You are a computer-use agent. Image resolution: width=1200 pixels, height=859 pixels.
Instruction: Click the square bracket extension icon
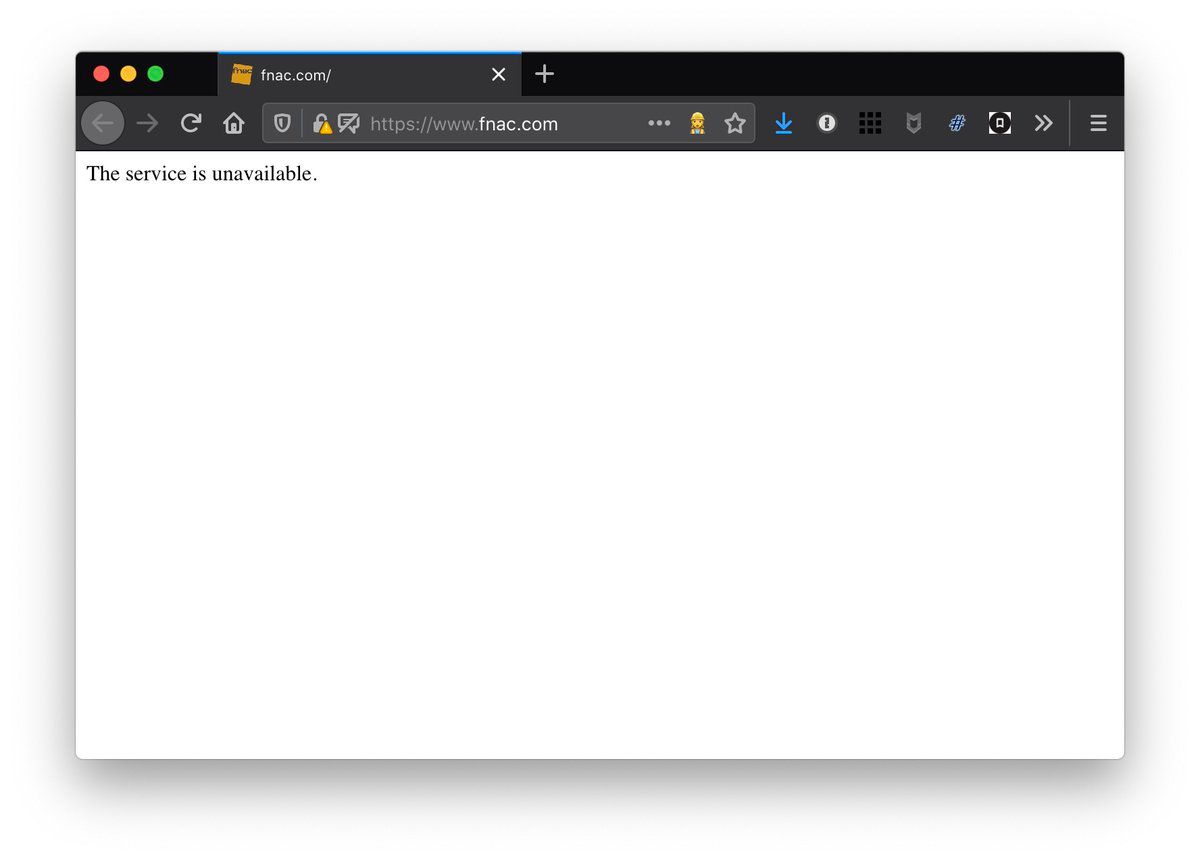click(x=1000, y=123)
